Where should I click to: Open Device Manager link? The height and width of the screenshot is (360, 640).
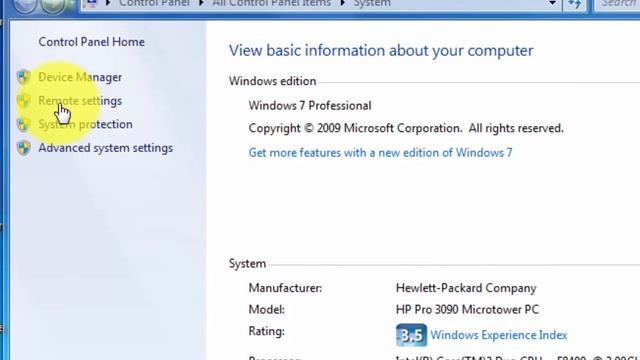(80, 77)
